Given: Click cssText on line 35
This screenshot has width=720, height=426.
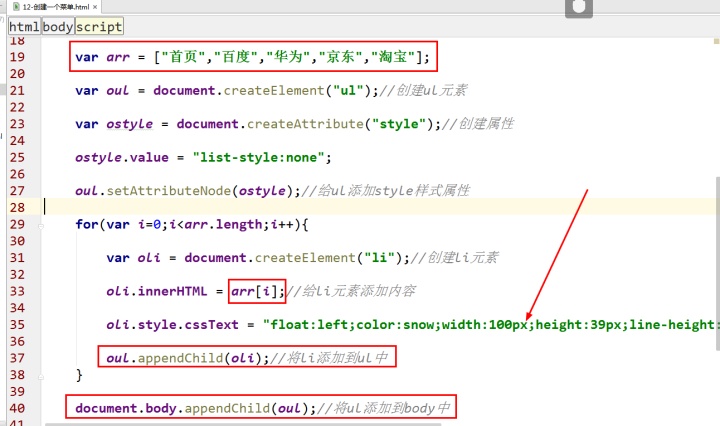Looking at the screenshot, I should pyautogui.click(x=211, y=325).
